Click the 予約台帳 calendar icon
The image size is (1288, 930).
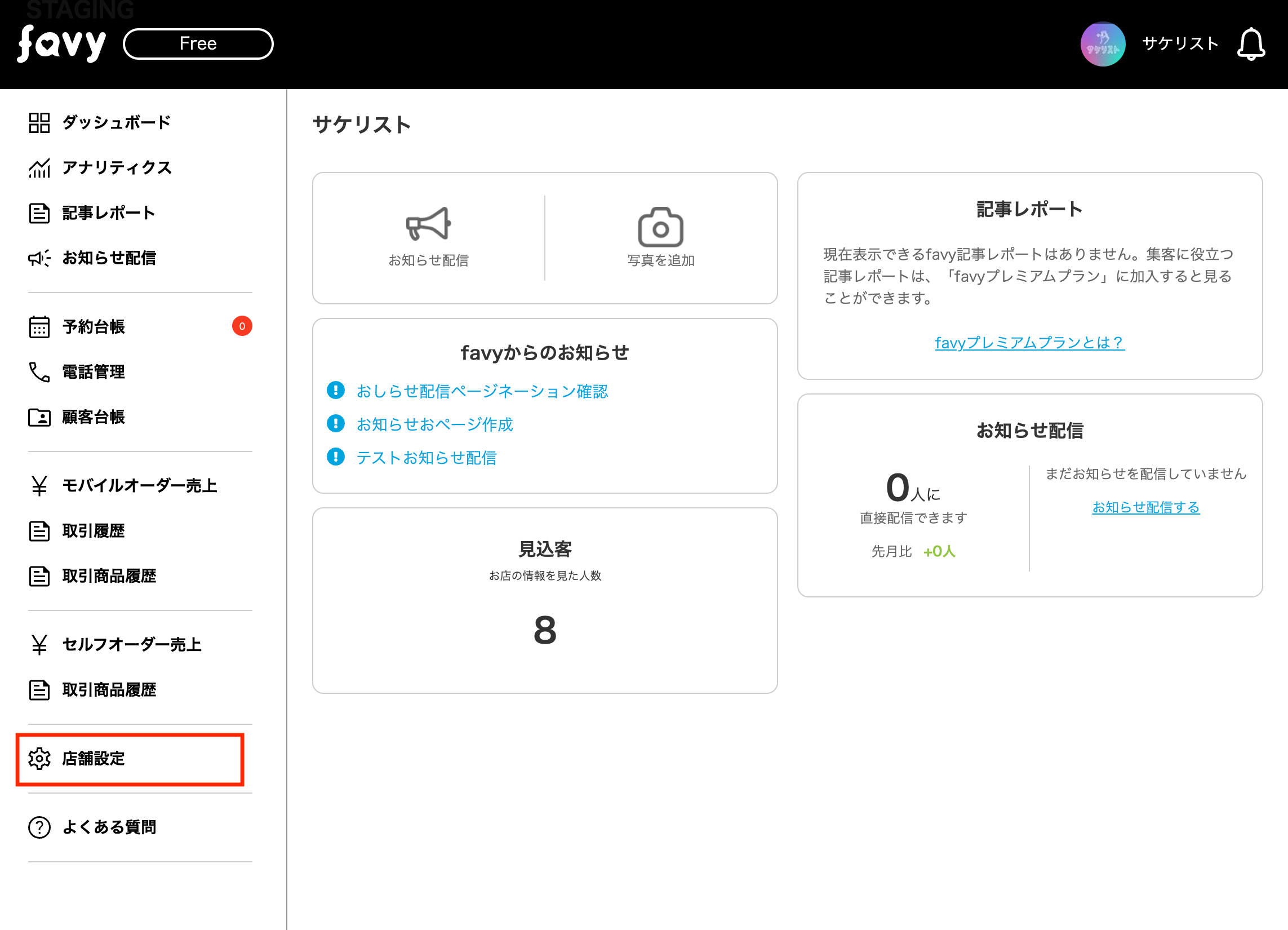[x=39, y=327]
